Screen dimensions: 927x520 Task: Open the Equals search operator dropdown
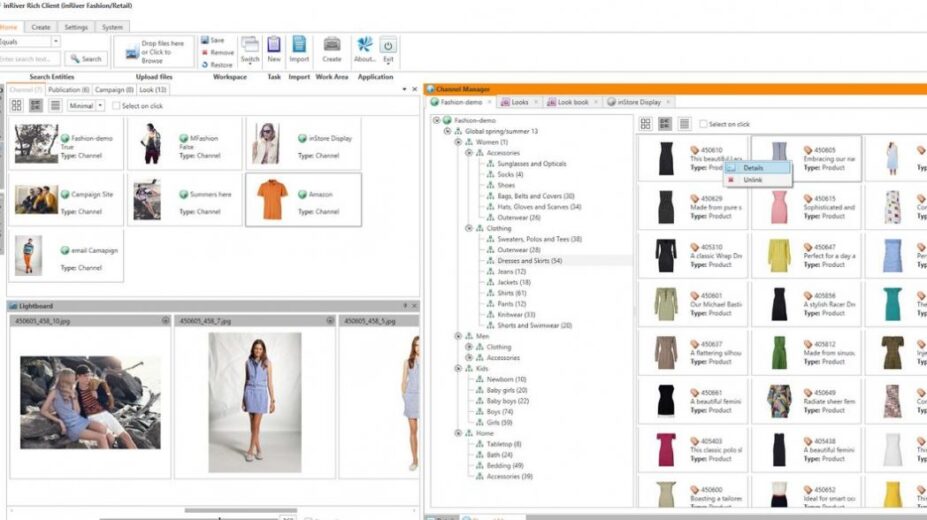55,42
